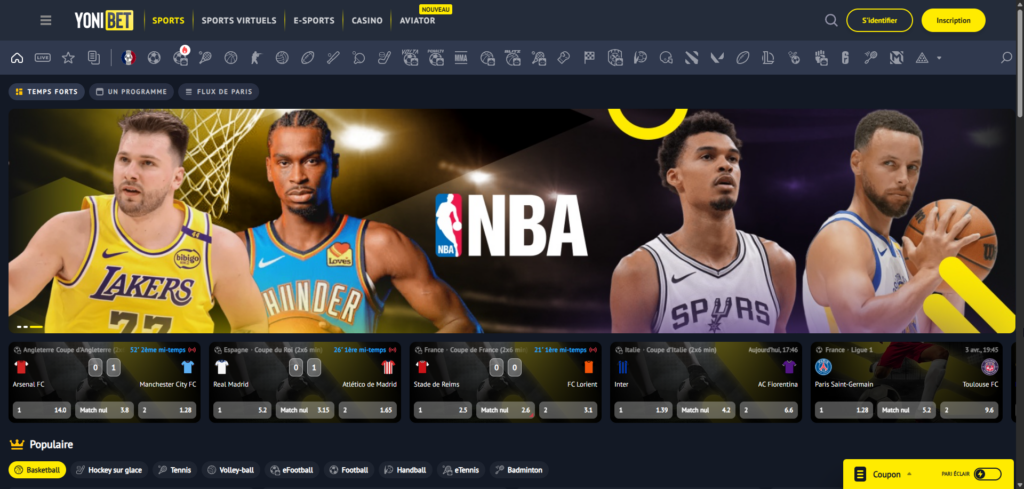Click the S'identifier login button
Image resolution: width=1024 pixels, height=489 pixels.
click(x=879, y=20)
